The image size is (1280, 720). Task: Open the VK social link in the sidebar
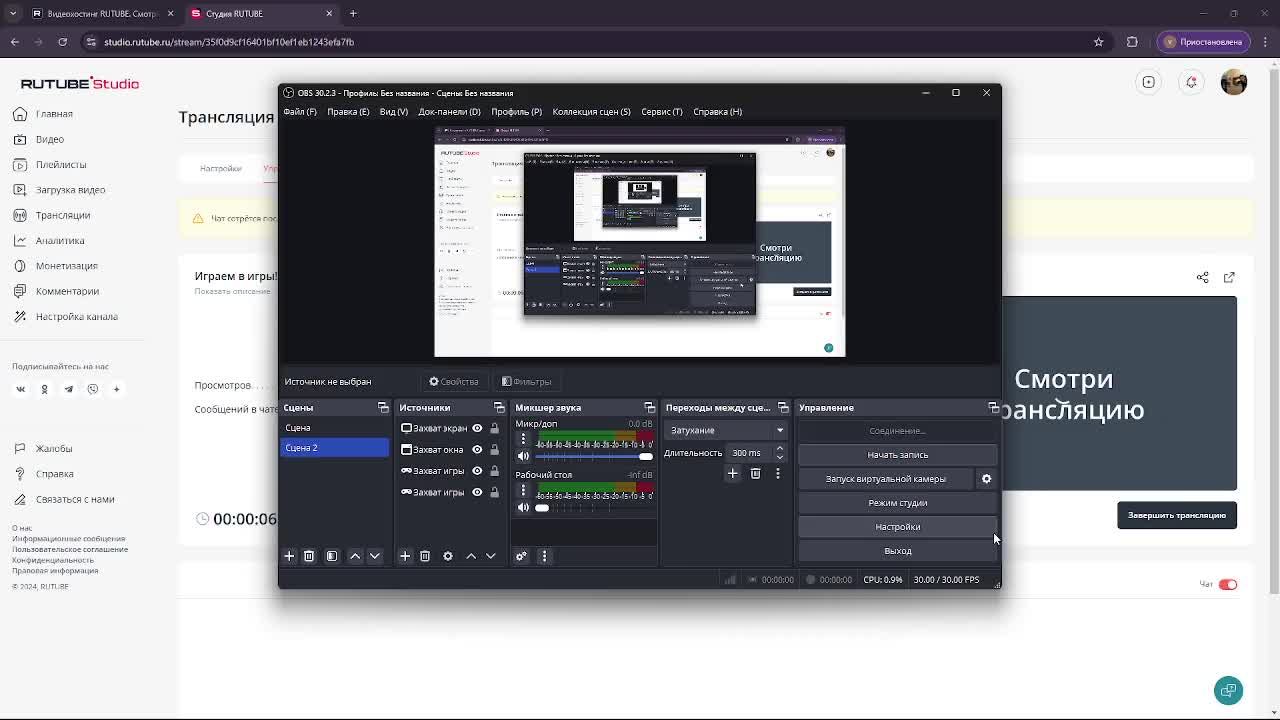[20, 389]
